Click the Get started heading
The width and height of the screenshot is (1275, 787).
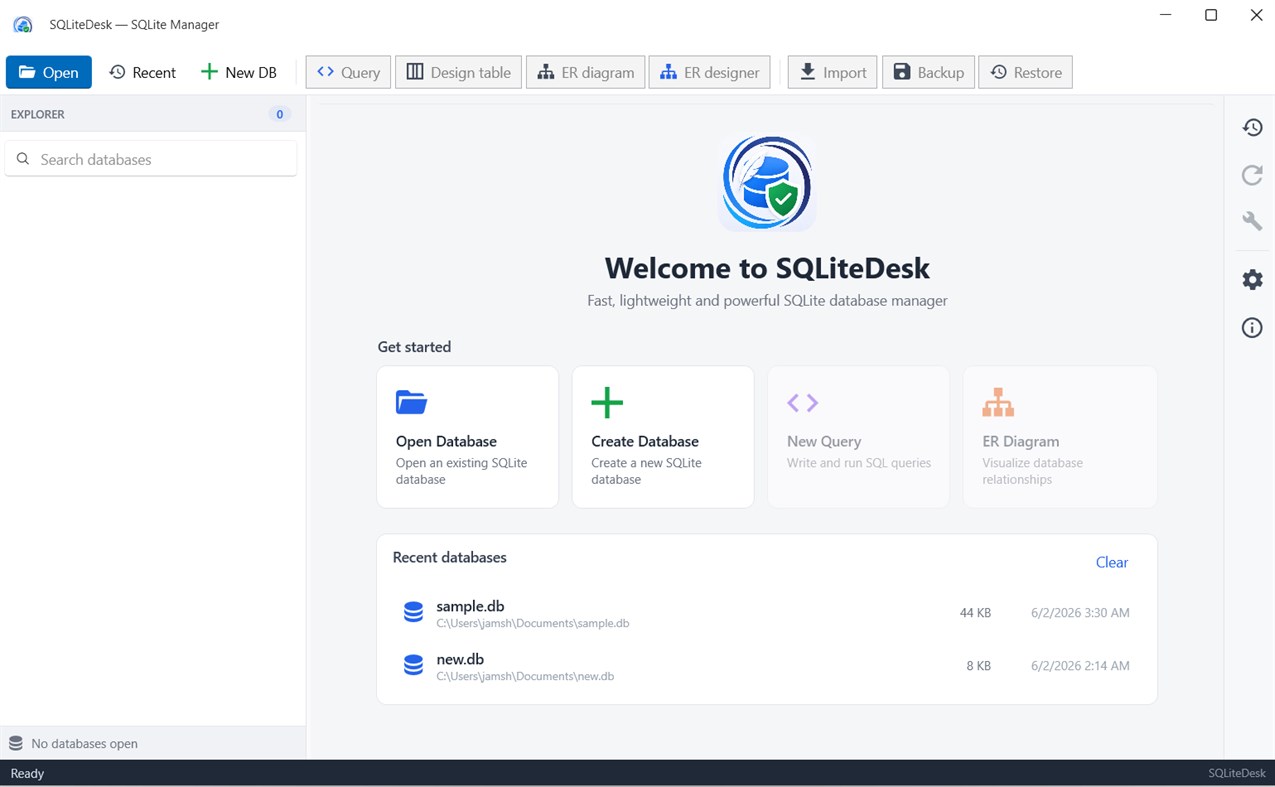click(414, 347)
